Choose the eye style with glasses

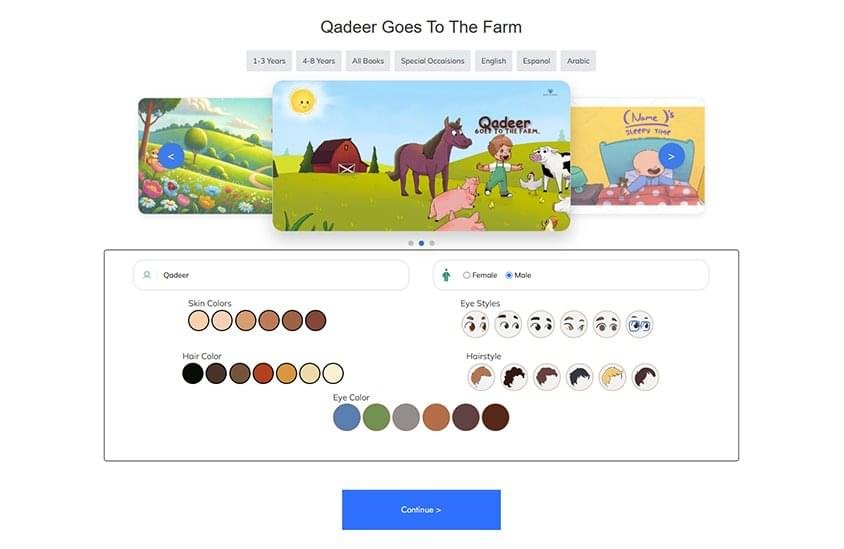pyautogui.click(x=639, y=325)
